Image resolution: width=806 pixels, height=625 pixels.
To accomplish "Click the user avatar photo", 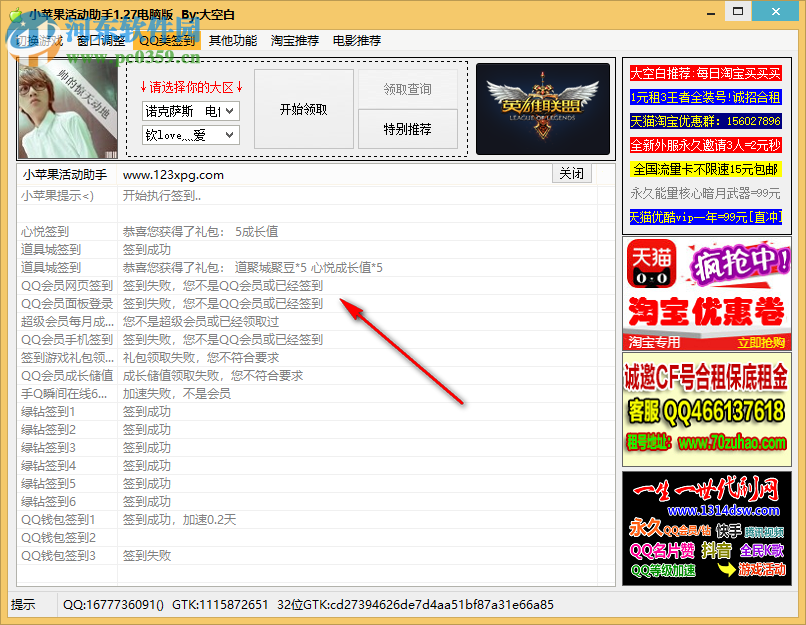I will (68, 109).
